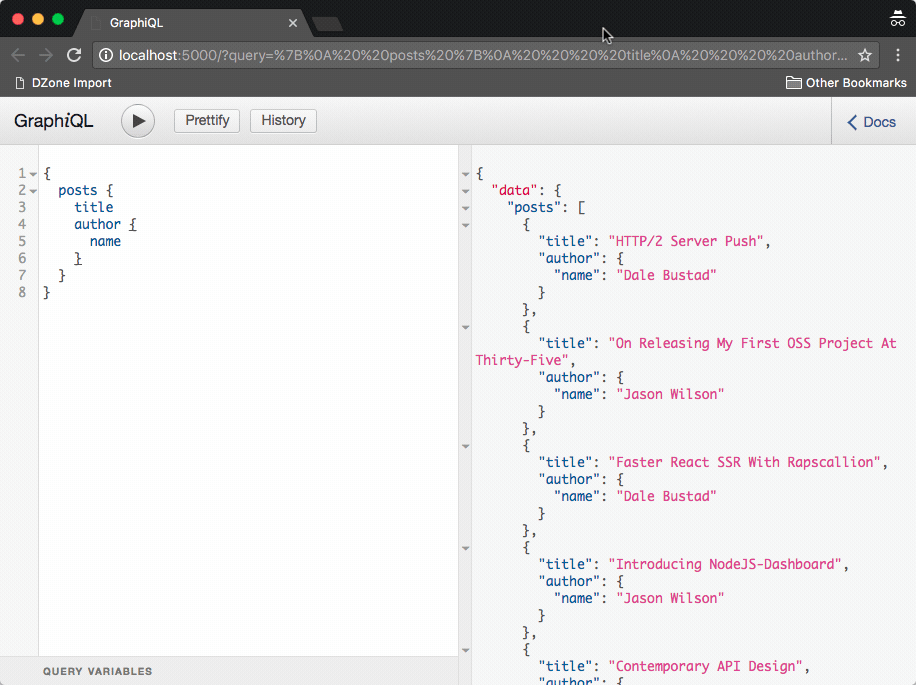Go back in browser history

(18, 55)
